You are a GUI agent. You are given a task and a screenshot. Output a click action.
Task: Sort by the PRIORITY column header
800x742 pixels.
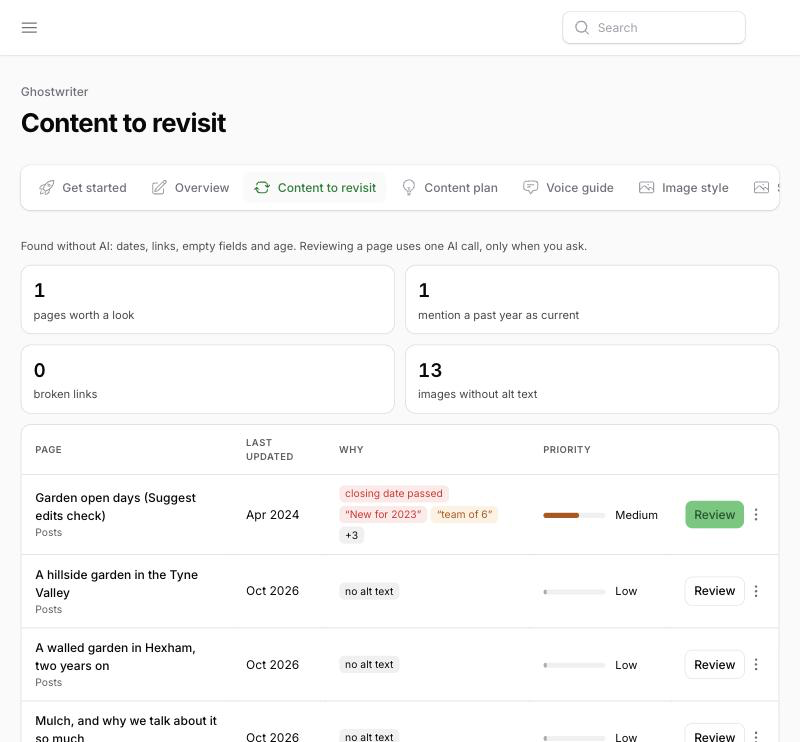click(567, 450)
